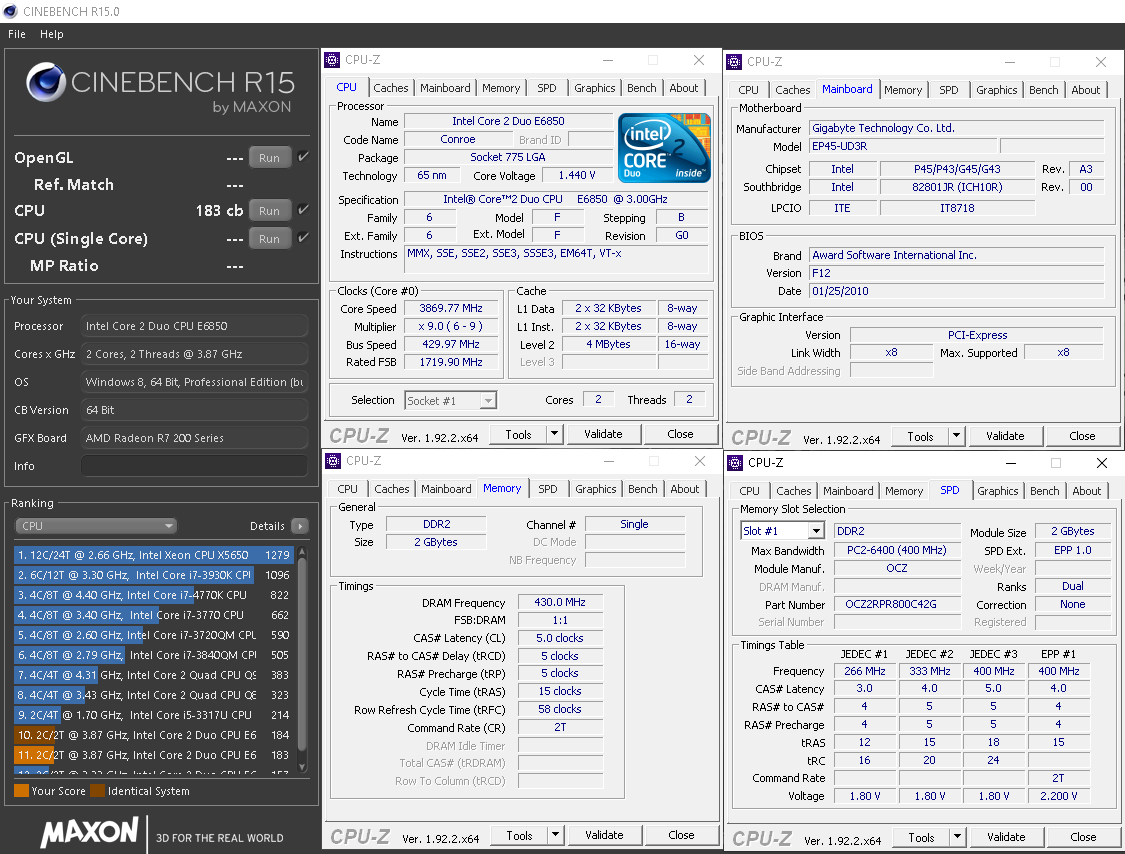Select ranking row Intel Core i7-3720QM
Viewport: 1125px width, 854px height.
point(152,635)
